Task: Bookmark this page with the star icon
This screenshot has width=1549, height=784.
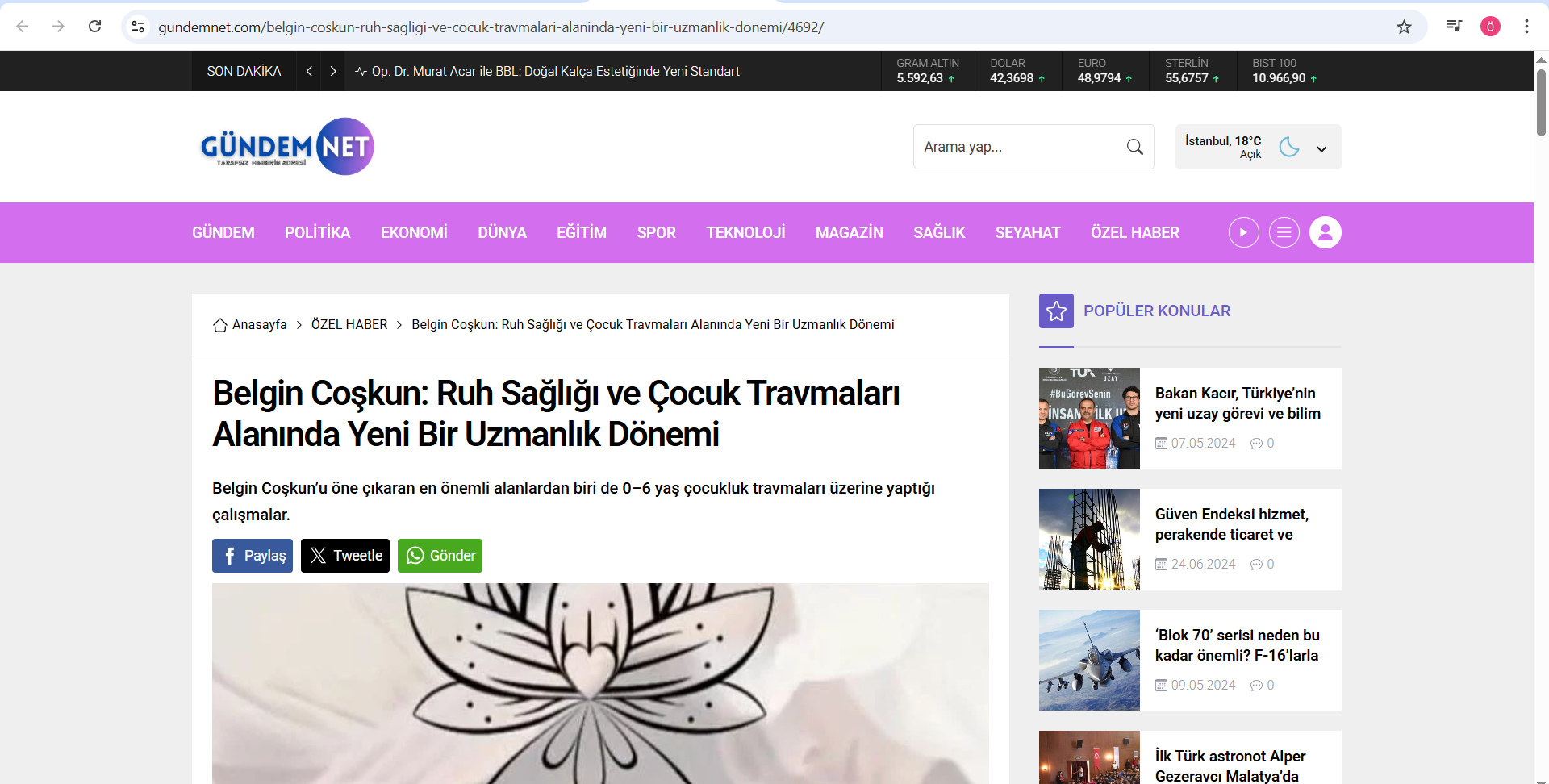Action: coord(1404,27)
